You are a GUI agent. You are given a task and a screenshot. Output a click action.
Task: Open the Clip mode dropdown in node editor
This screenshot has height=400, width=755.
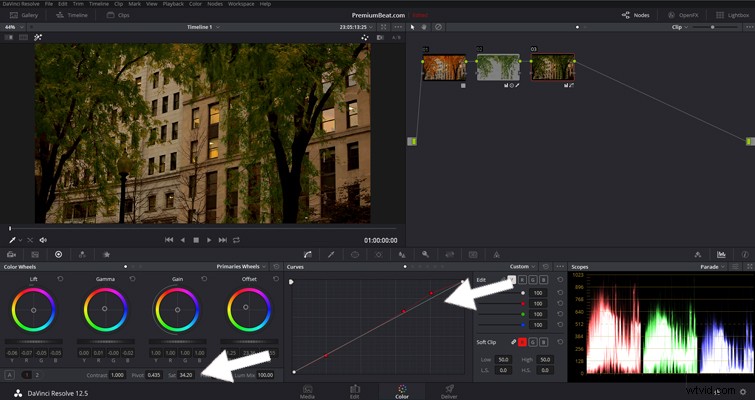(679, 27)
